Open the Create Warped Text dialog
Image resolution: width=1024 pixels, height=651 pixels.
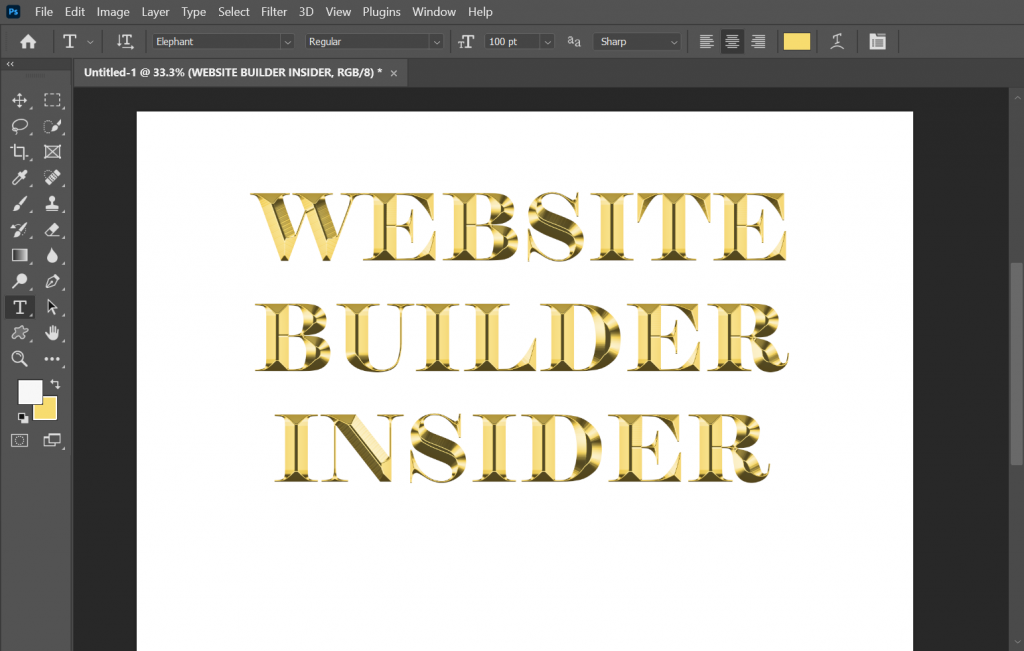(837, 41)
